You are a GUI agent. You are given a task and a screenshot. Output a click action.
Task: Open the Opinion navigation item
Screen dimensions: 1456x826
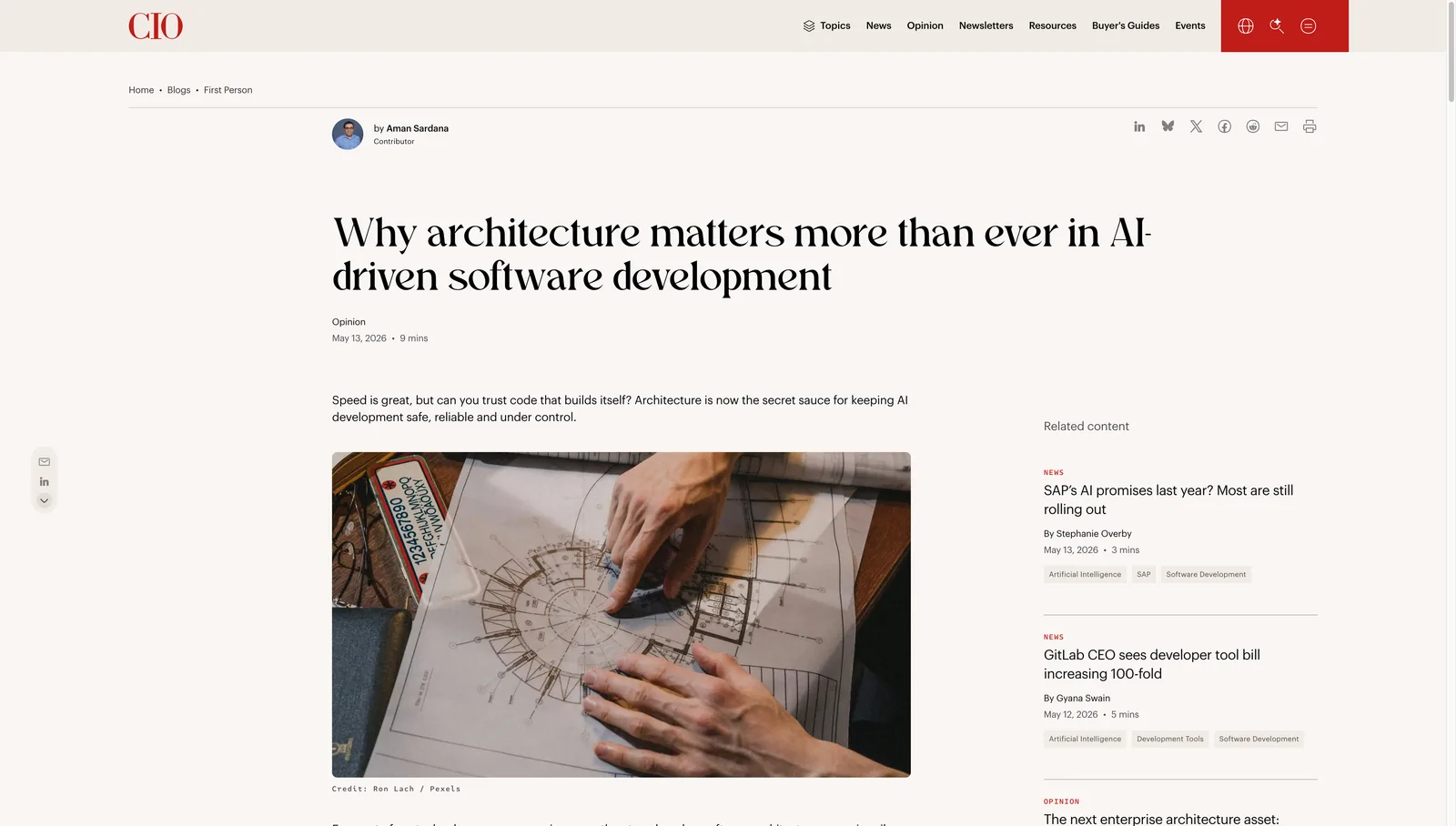(x=925, y=25)
